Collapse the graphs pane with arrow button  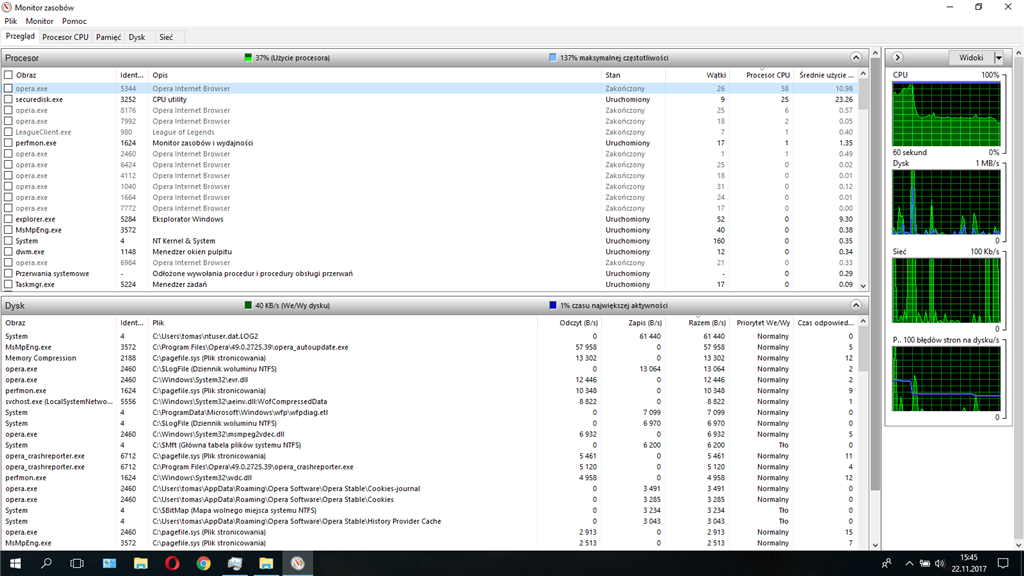point(897,57)
